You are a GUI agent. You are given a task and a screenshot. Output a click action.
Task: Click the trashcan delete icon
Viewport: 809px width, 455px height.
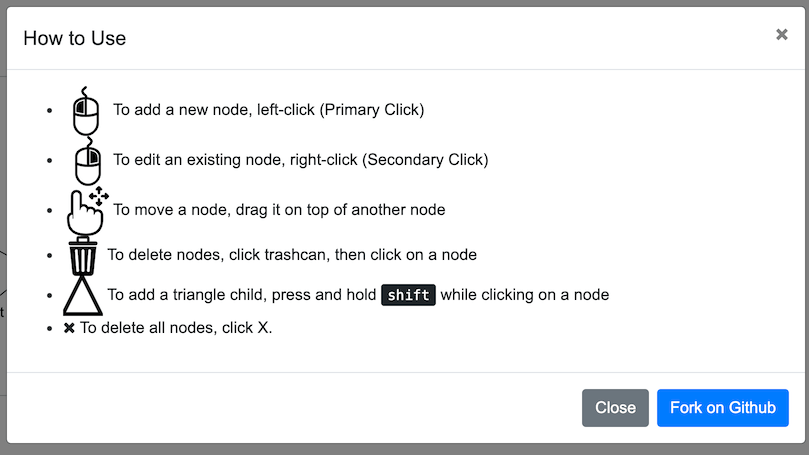[83, 255]
